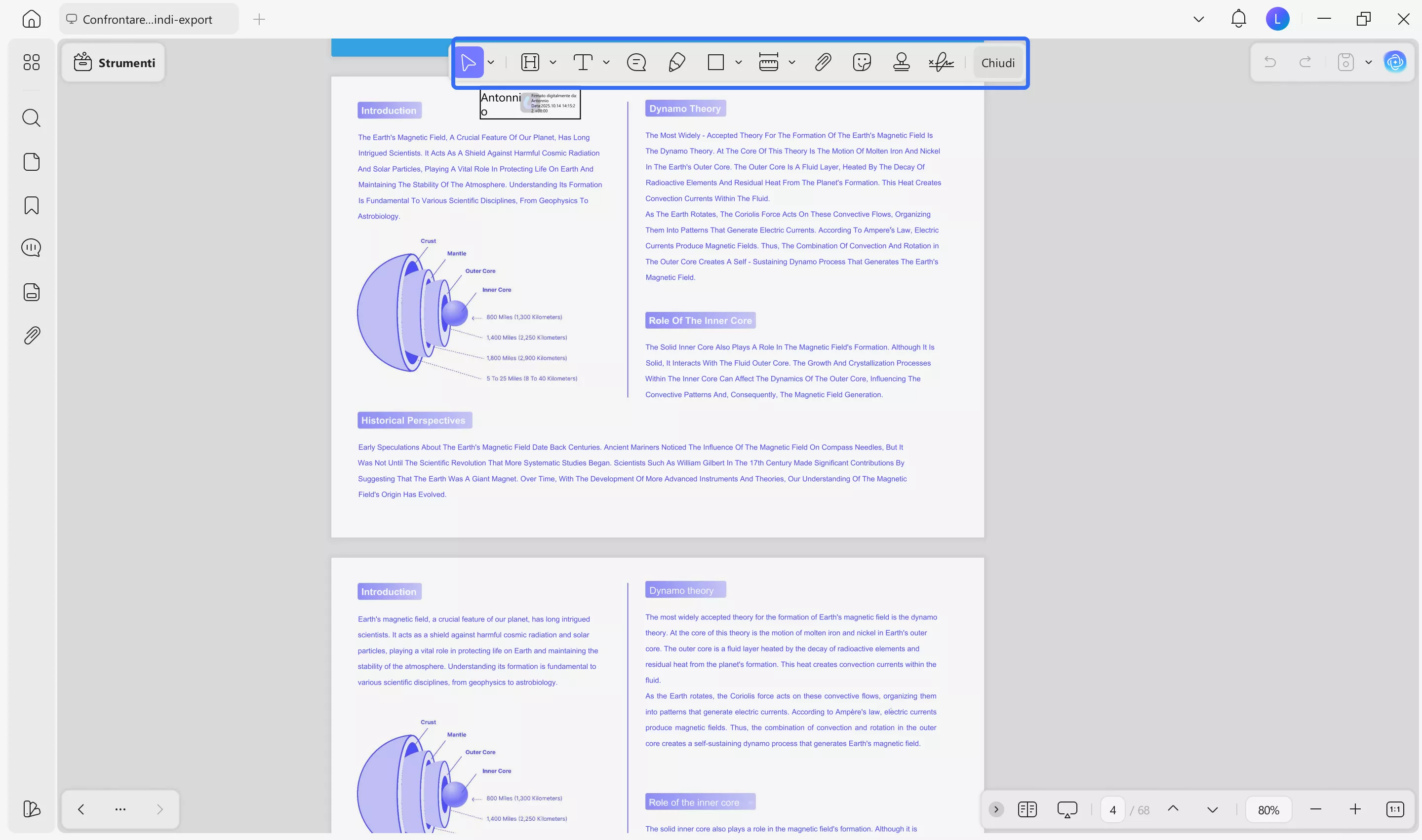Open the search panel in the left sidebar
1422x840 pixels.
(31, 118)
